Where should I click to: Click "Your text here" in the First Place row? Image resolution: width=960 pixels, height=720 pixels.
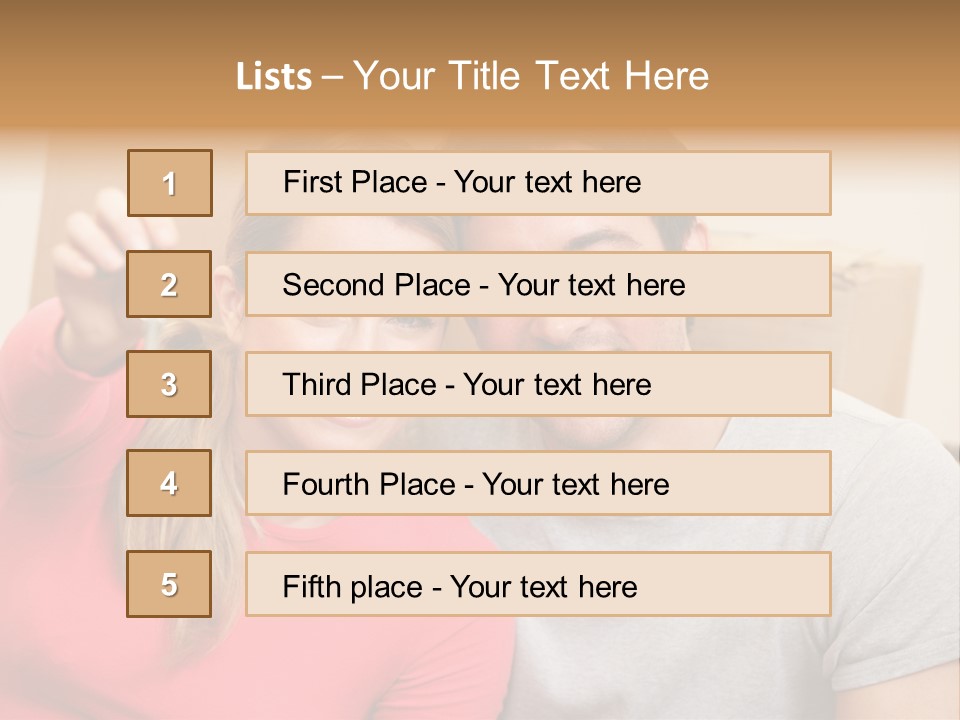pos(547,182)
